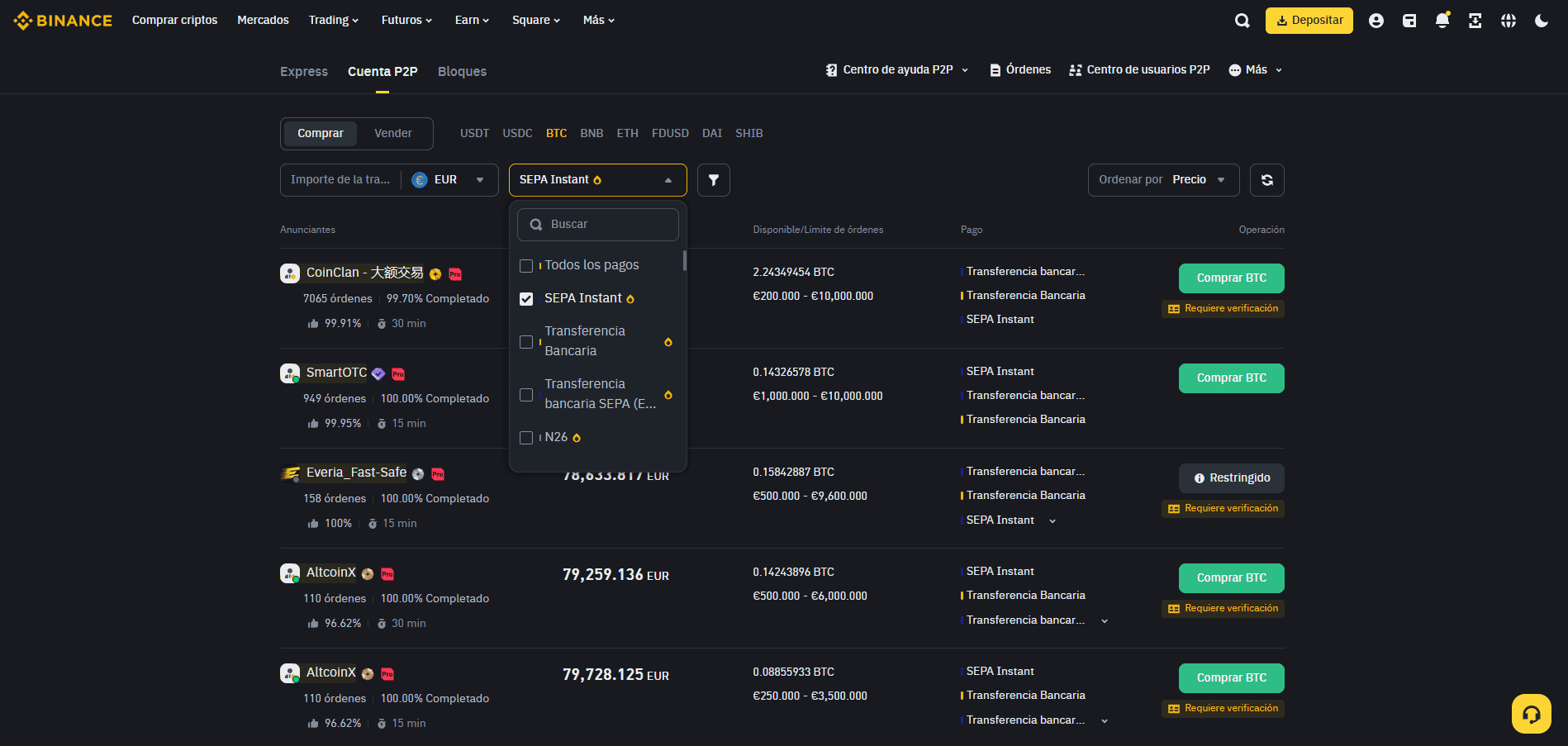Expand the Earn menu
Viewport: 1568px width, 746px height.
472,21
